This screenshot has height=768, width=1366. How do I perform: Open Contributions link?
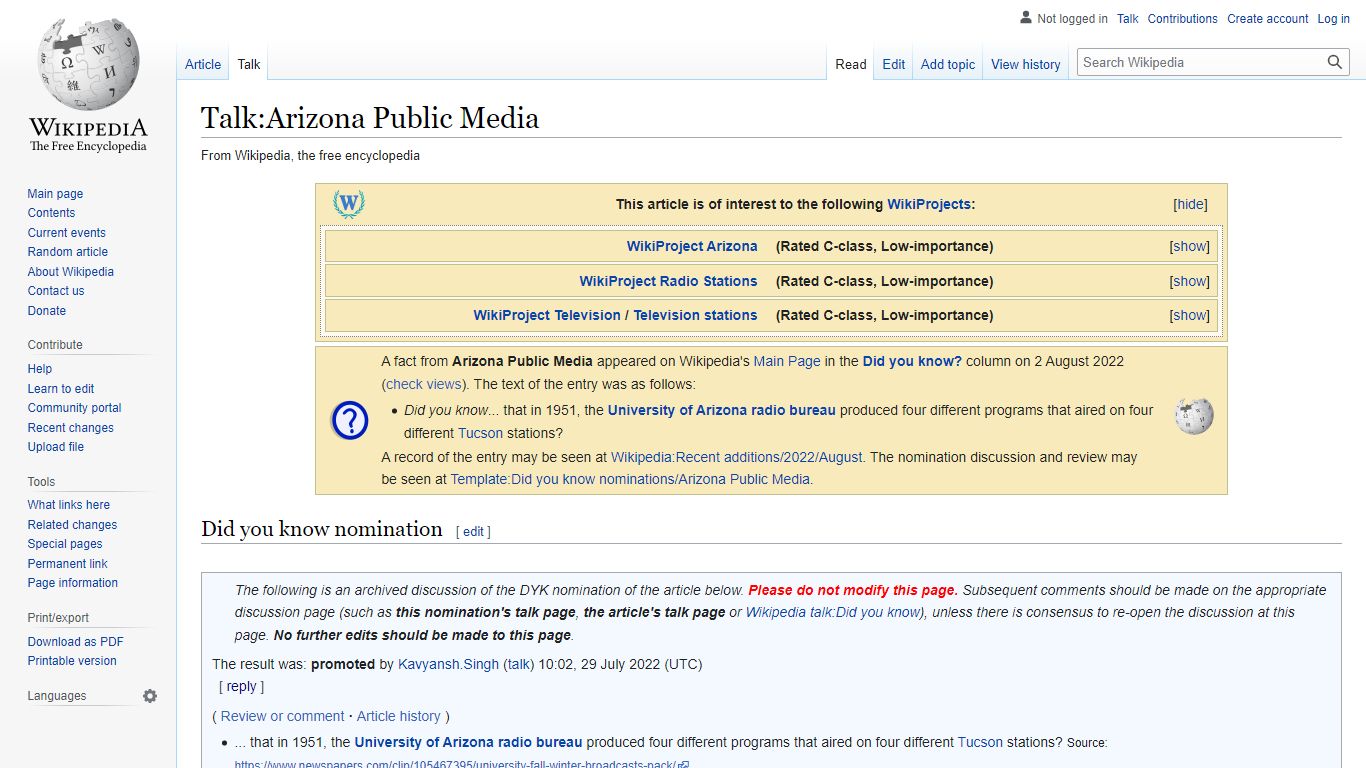pyautogui.click(x=1183, y=19)
